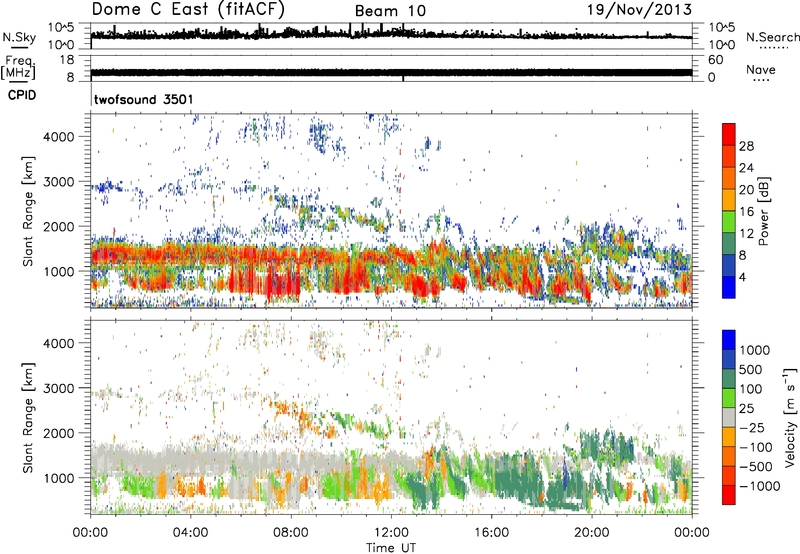This screenshot has height=554, width=800.
Task: Click the "08:00" time tick label
Action: click(290, 533)
